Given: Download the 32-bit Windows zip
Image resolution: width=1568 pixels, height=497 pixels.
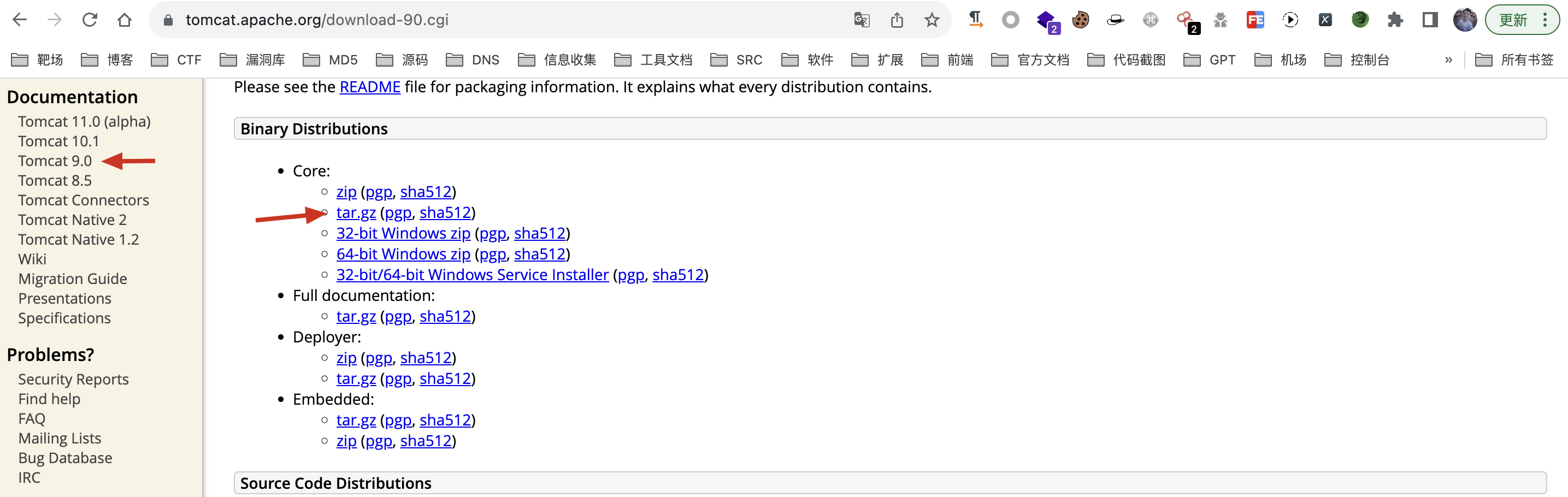Looking at the screenshot, I should [404, 234].
